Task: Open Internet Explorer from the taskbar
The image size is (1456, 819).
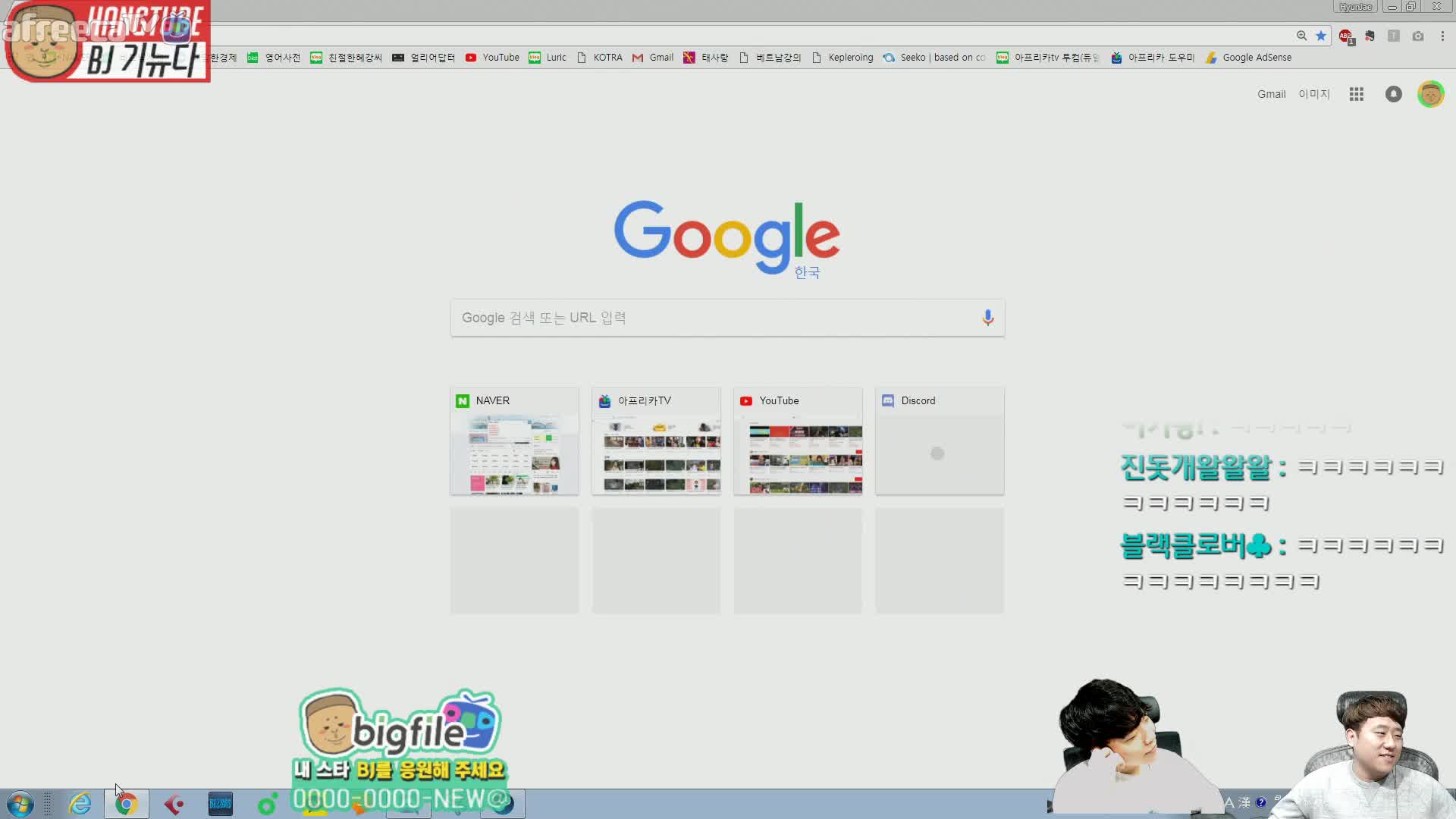Action: pyautogui.click(x=80, y=804)
